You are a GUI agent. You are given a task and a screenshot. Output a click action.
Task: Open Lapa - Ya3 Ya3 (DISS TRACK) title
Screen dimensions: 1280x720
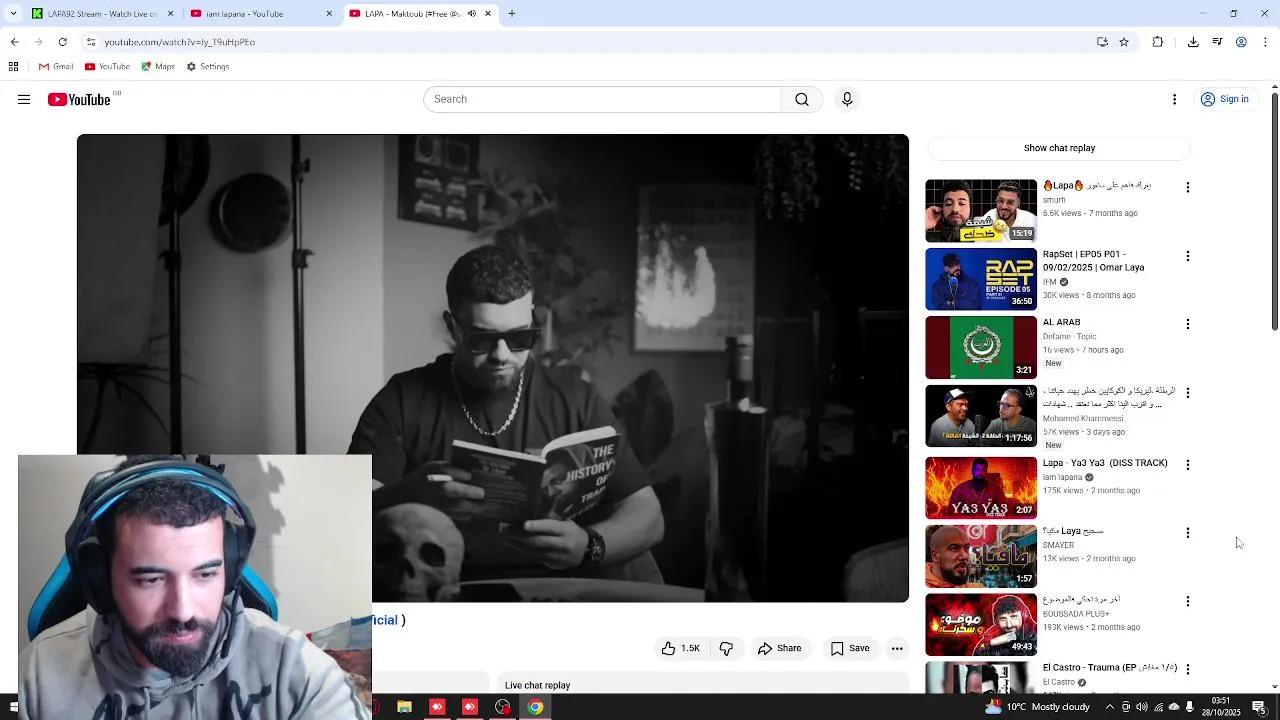1105,463
